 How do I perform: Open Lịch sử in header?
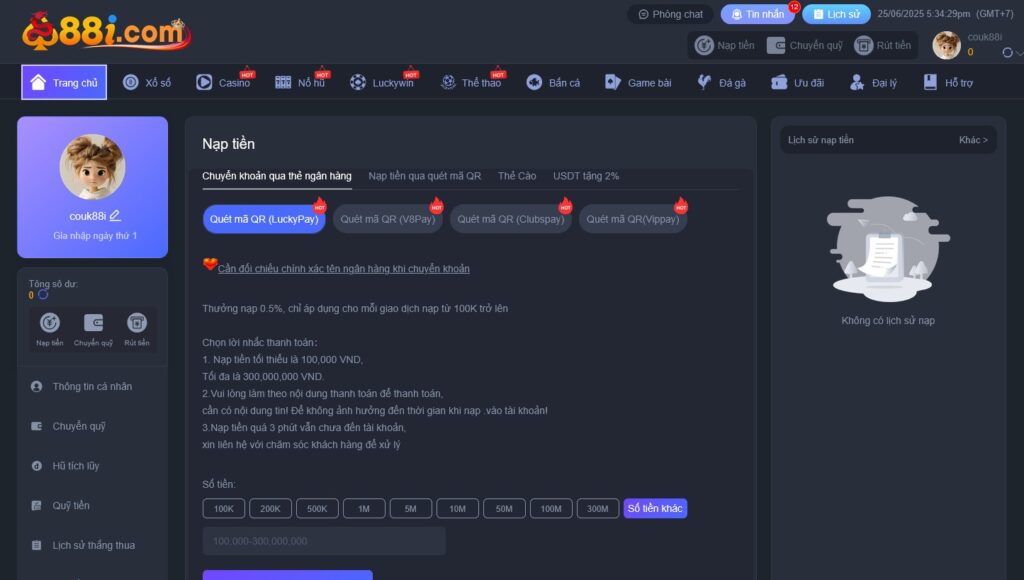point(836,14)
